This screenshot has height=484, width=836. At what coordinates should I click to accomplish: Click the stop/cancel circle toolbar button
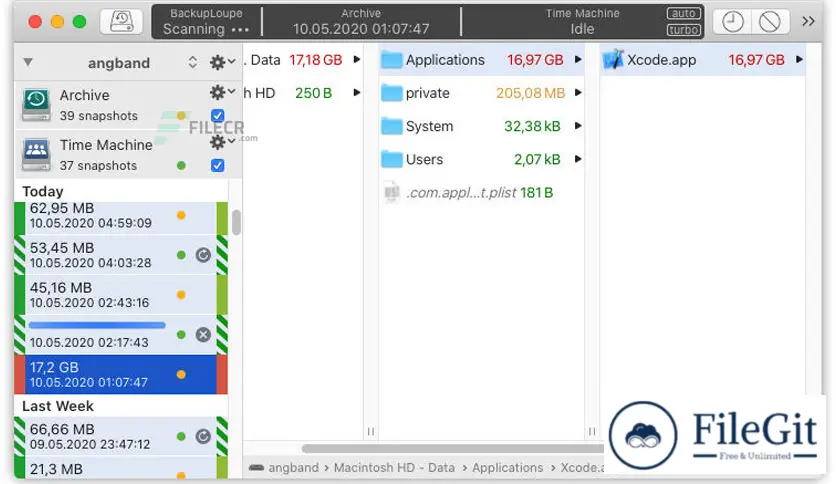pyautogui.click(x=770, y=22)
